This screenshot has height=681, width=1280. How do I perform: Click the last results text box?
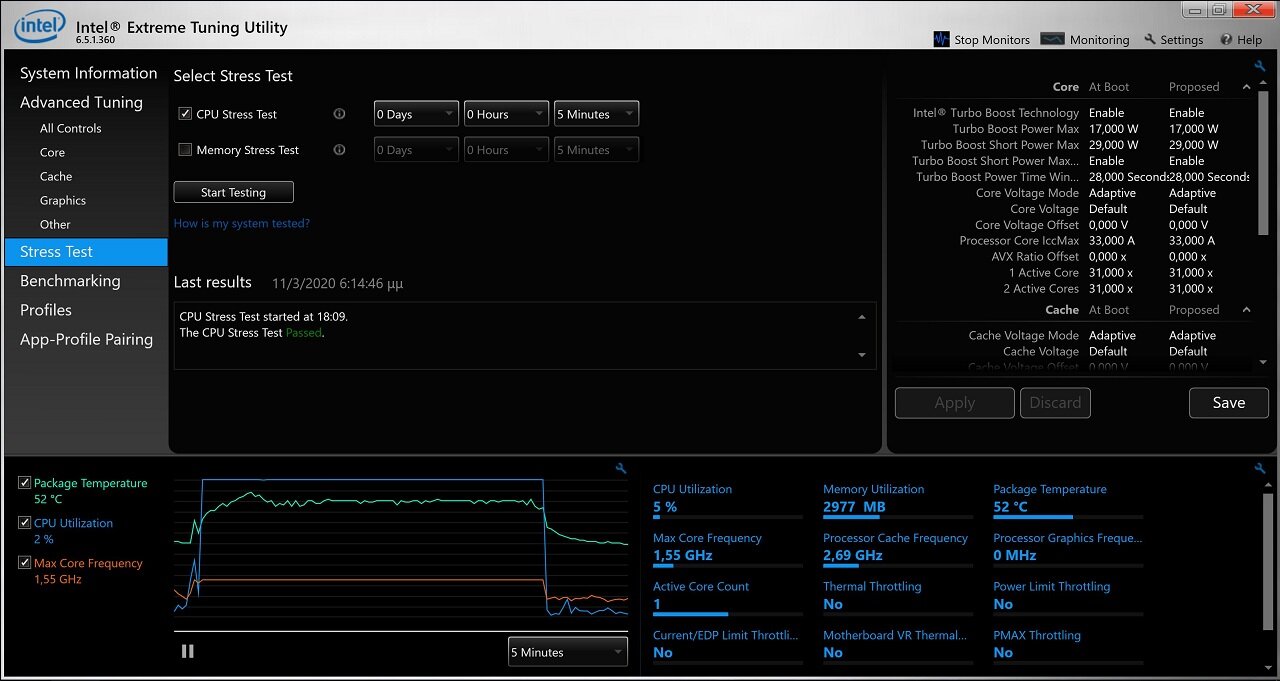[525, 336]
